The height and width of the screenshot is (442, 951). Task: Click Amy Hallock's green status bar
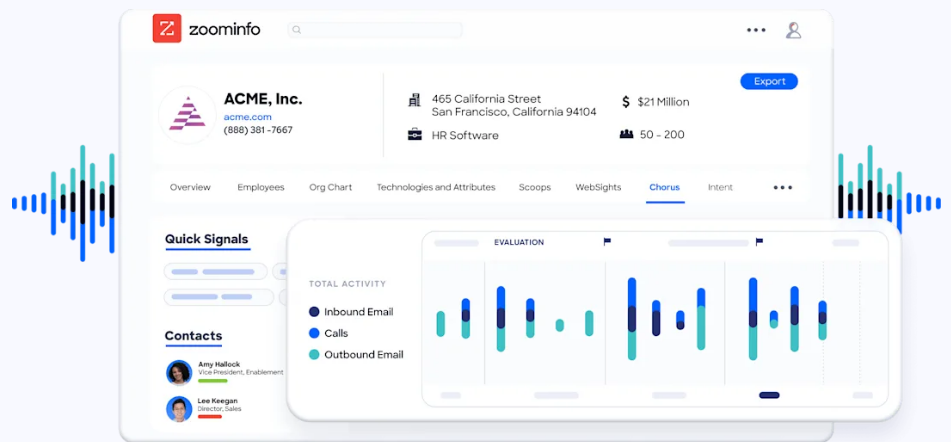pyautogui.click(x=213, y=381)
